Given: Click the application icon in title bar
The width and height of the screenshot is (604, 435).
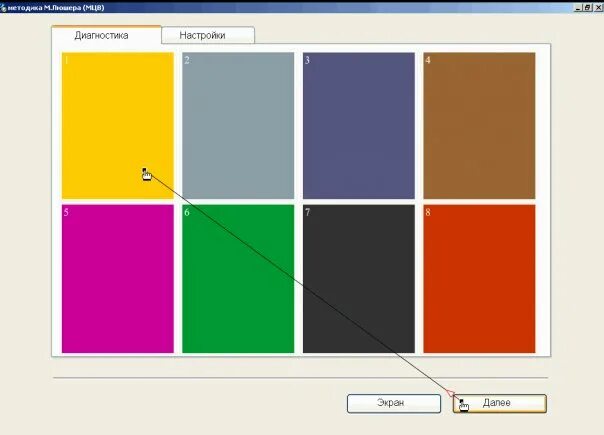Looking at the screenshot, I should (3, 8).
